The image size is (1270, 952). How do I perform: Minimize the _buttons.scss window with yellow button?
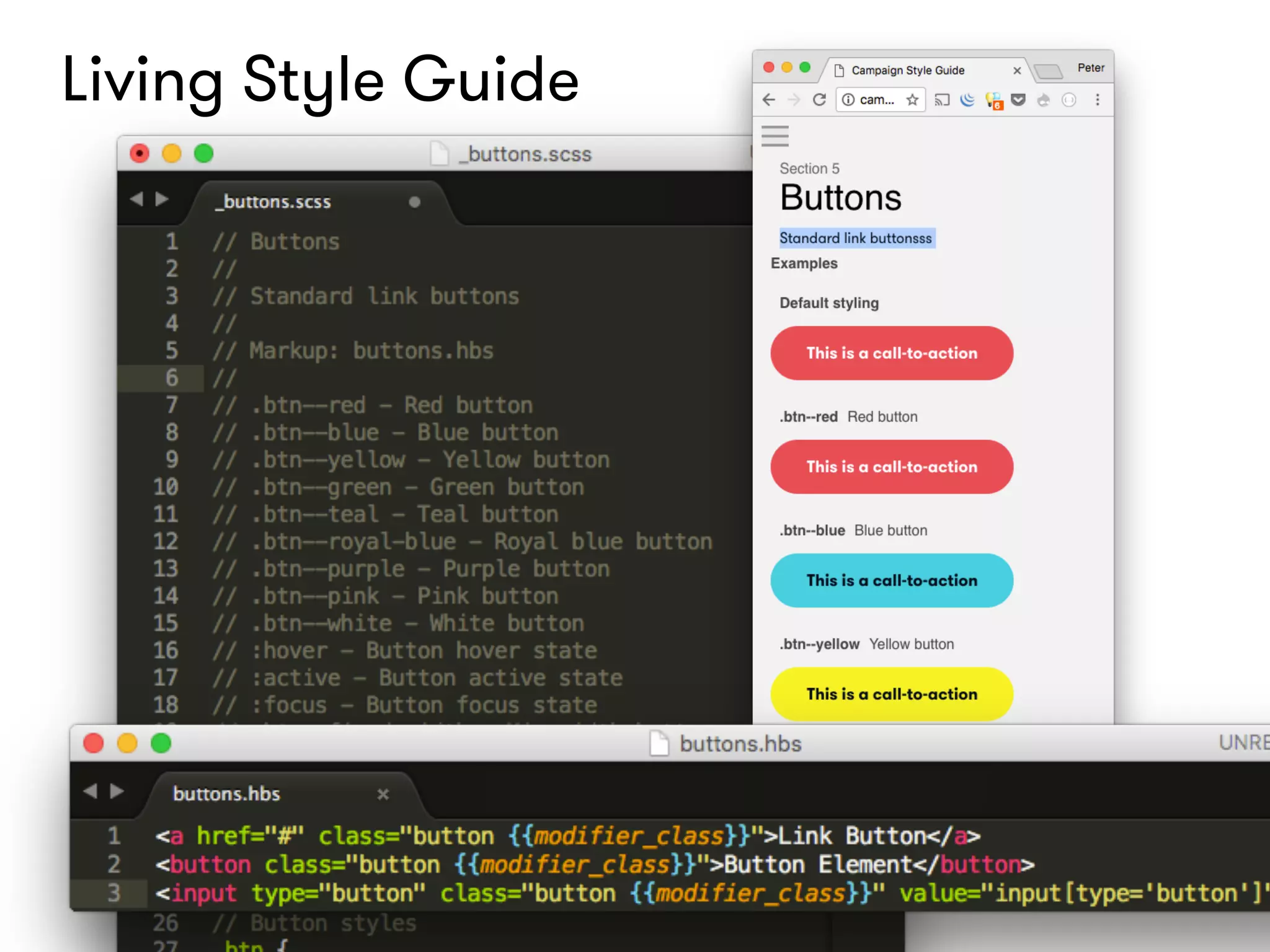tap(171, 153)
